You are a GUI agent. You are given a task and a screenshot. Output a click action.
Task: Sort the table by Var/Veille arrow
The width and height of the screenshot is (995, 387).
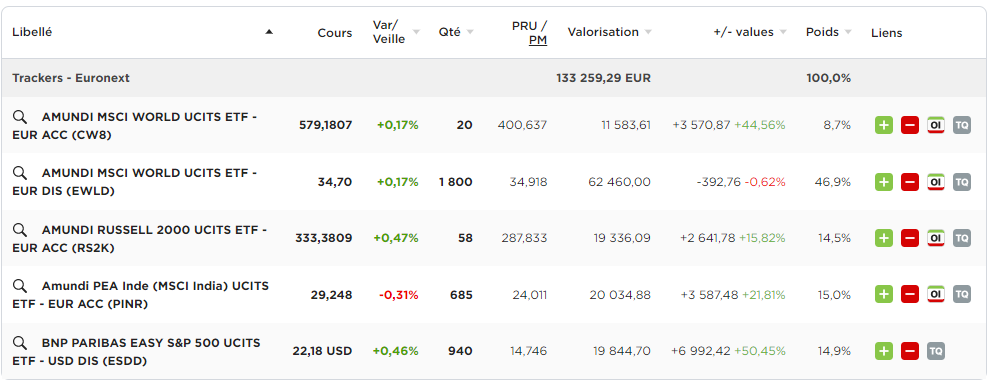(x=416, y=32)
